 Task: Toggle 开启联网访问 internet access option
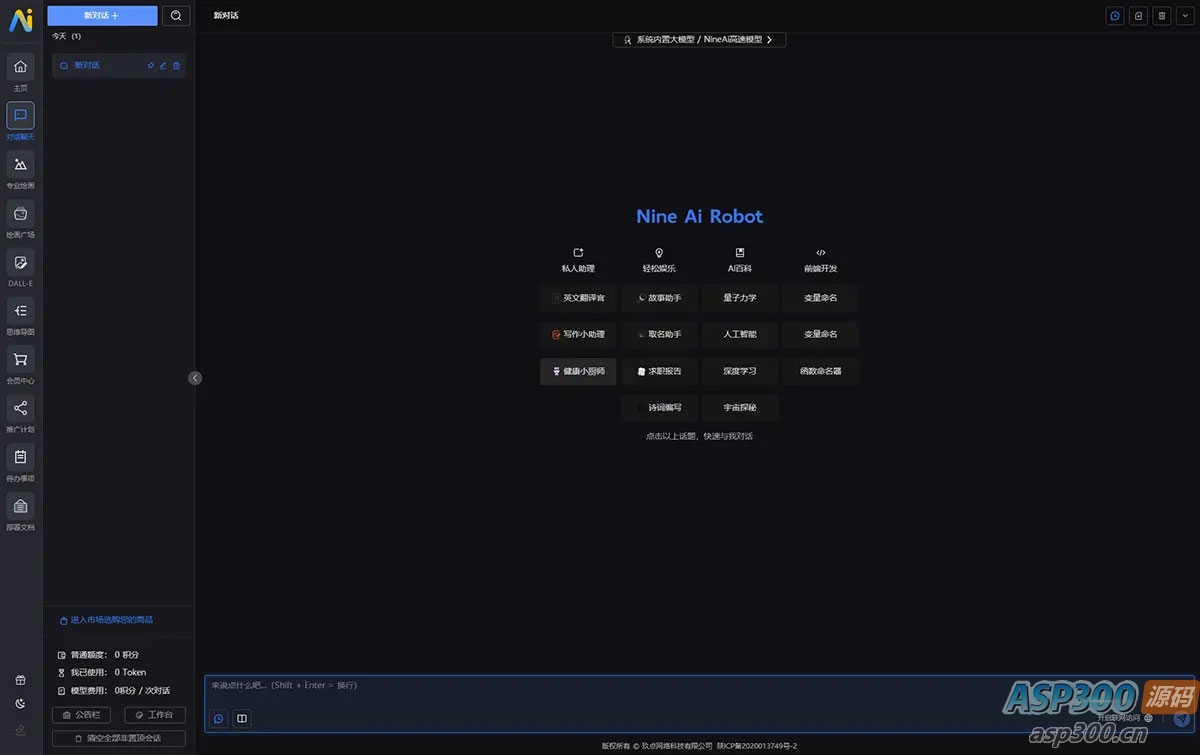tap(1125, 718)
